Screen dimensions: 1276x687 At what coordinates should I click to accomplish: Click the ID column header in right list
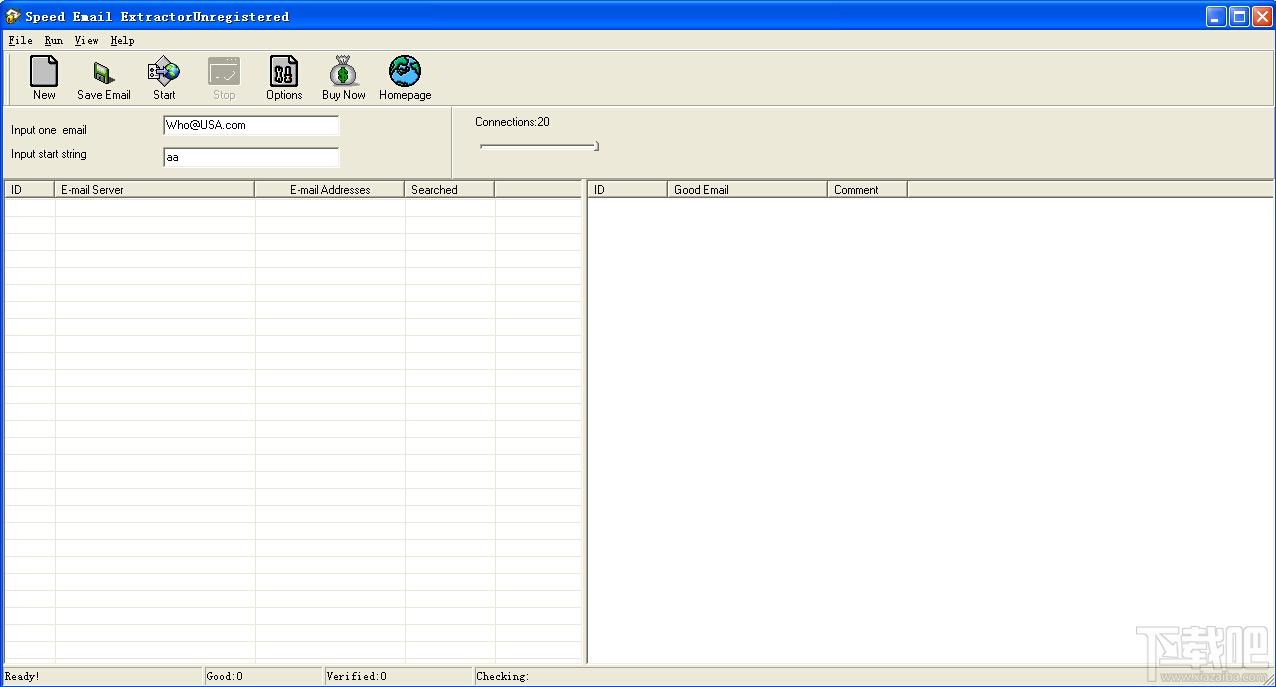[x=627, y=189]
